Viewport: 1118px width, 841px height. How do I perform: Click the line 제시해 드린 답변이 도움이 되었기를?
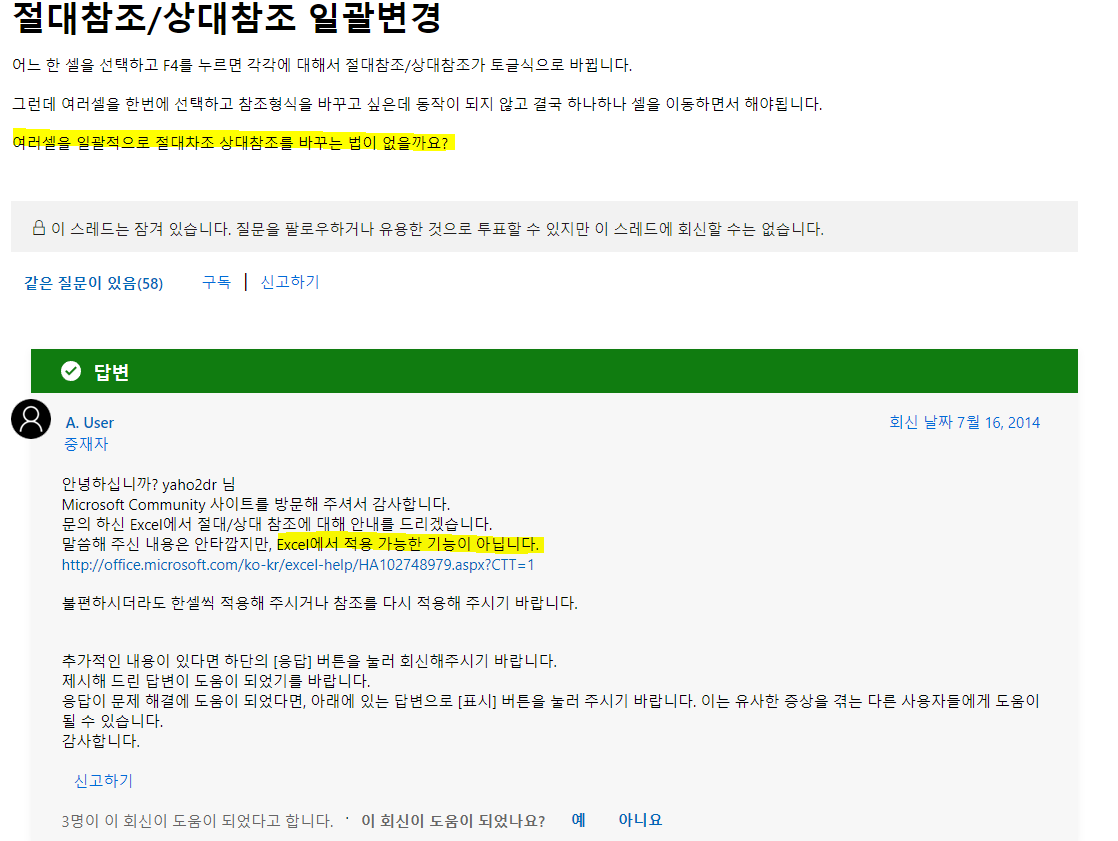[216, 681]
